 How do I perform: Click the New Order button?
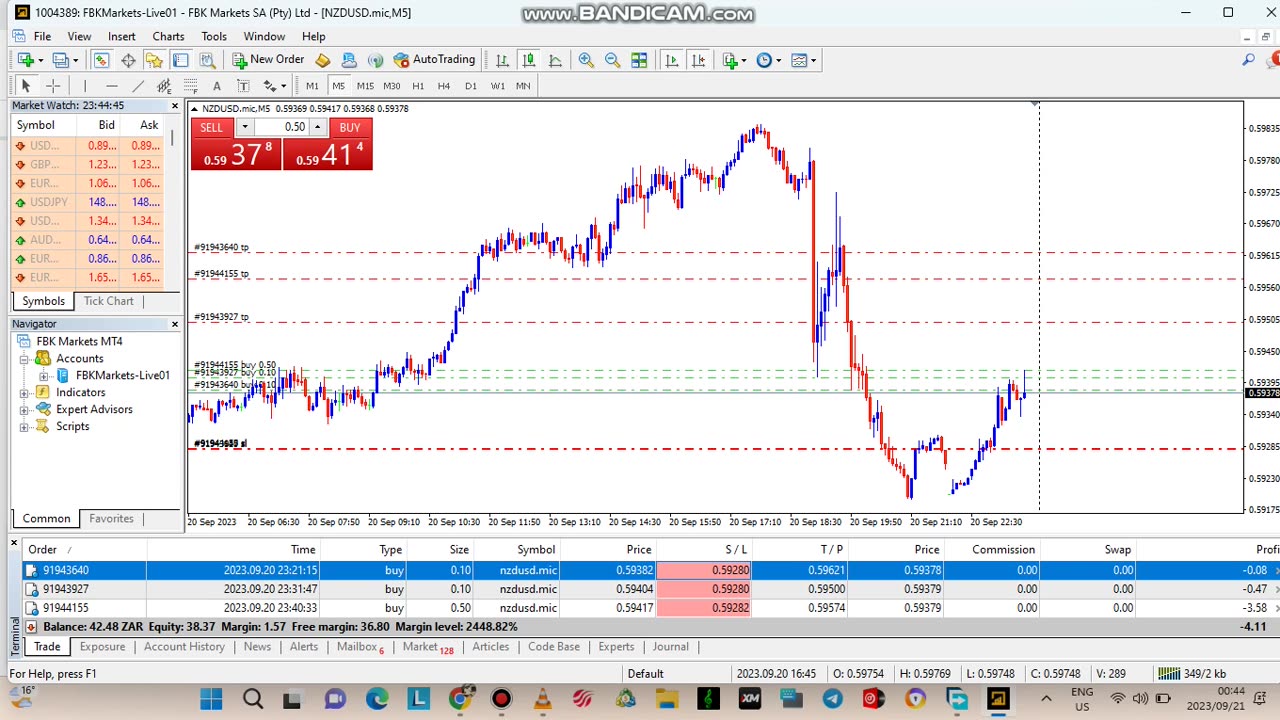[268, 60]
